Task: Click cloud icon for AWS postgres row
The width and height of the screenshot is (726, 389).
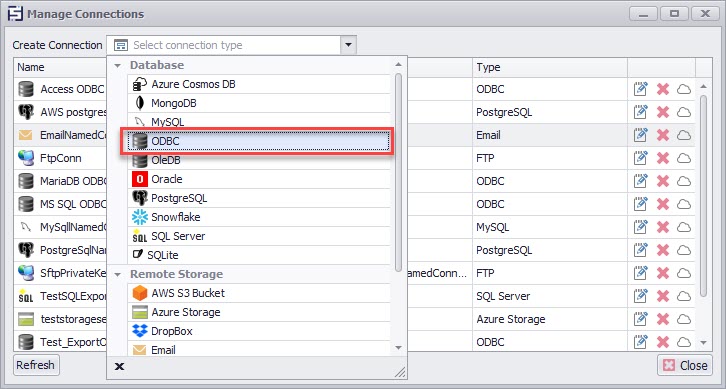Action: pyautogui.click(x=684, y=112)
